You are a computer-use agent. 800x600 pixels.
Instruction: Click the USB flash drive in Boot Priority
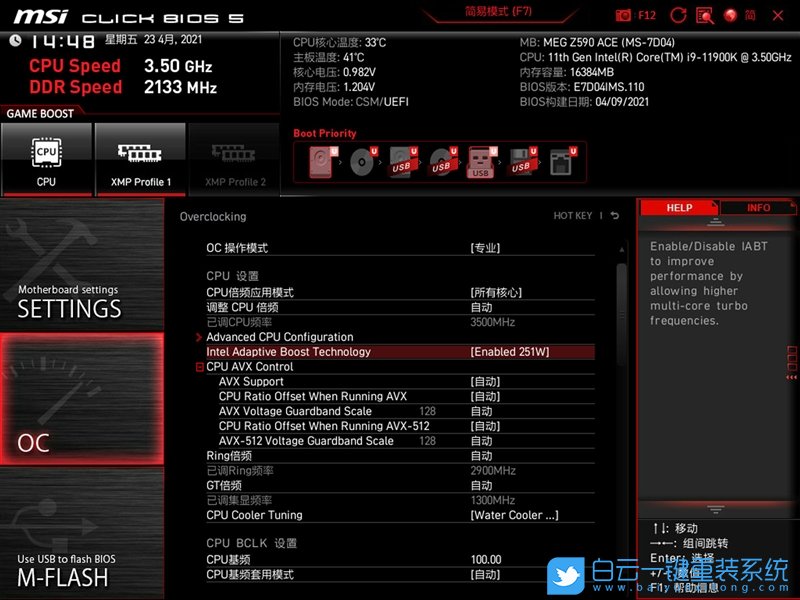[x=480, y=162]
